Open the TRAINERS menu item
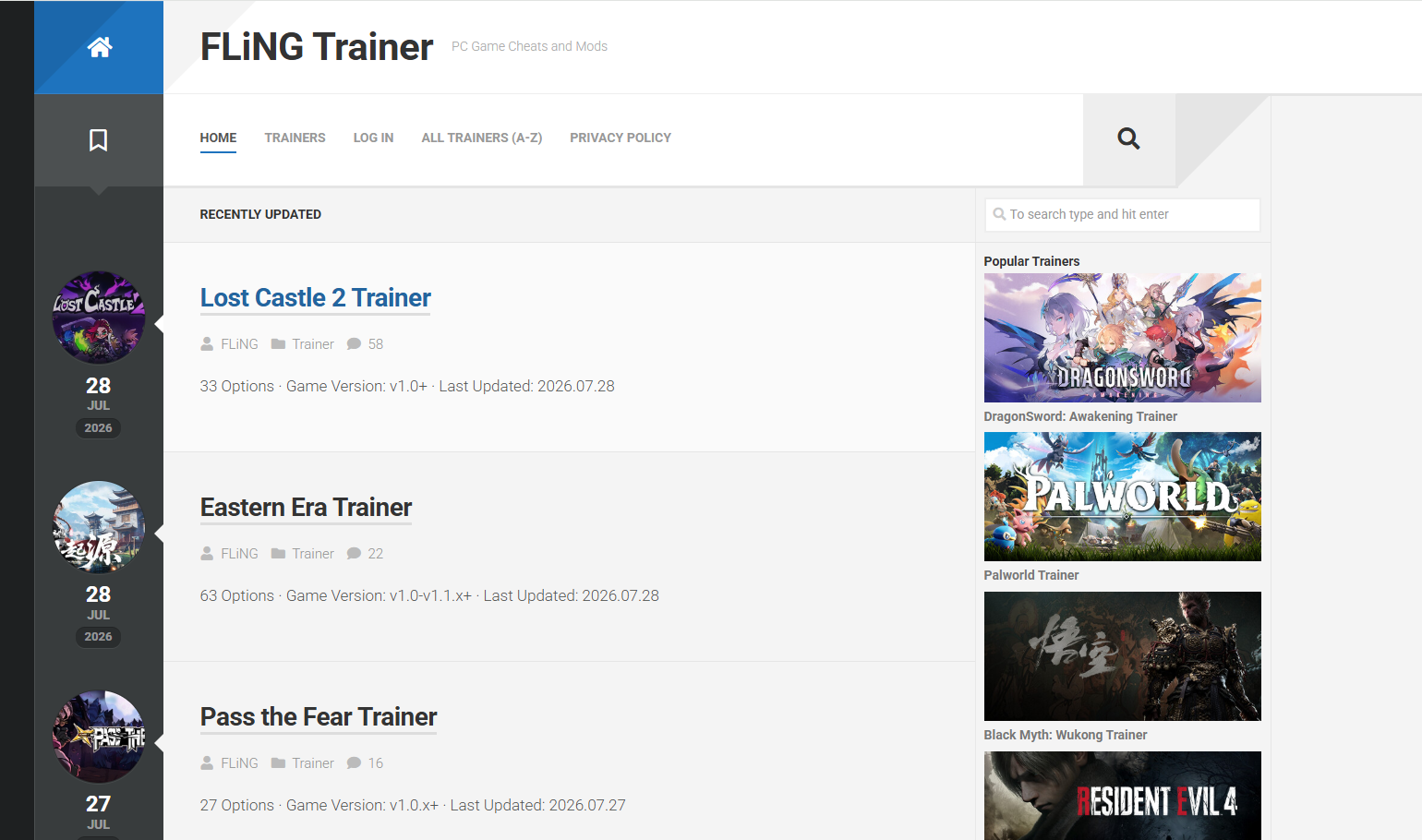This screenshot has height=840, width=1422. coord(295,138)
